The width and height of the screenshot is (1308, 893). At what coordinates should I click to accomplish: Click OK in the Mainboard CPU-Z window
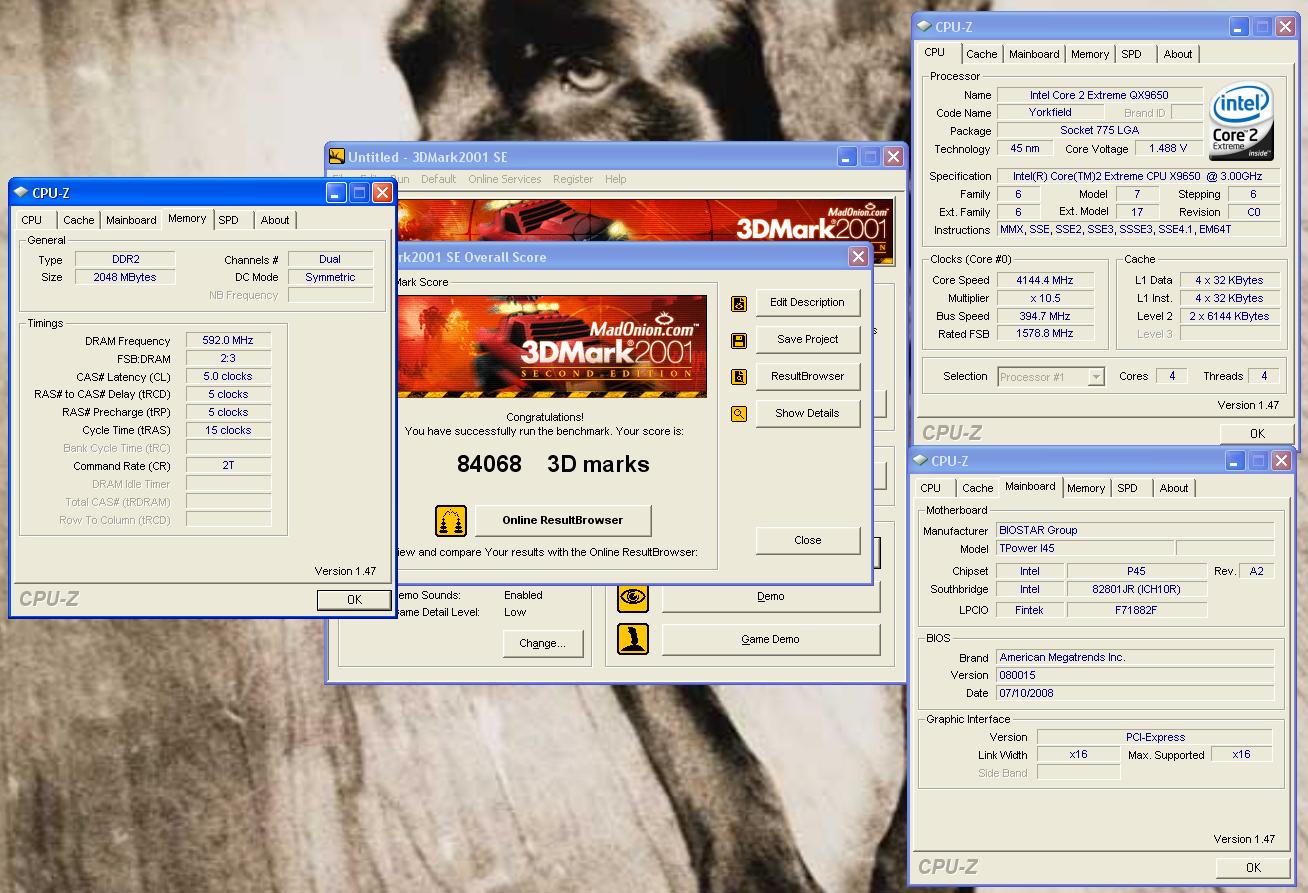pos(1253,867)
